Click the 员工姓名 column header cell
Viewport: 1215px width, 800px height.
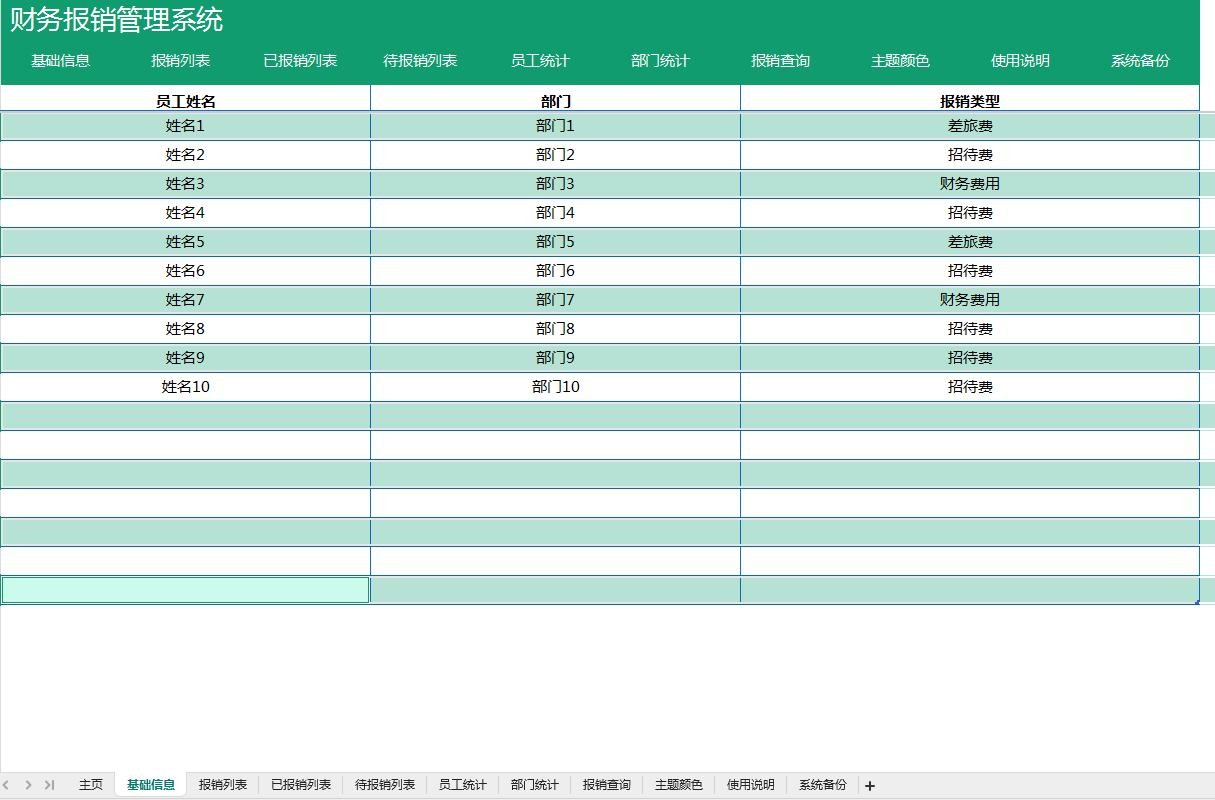tap(185, 101)
